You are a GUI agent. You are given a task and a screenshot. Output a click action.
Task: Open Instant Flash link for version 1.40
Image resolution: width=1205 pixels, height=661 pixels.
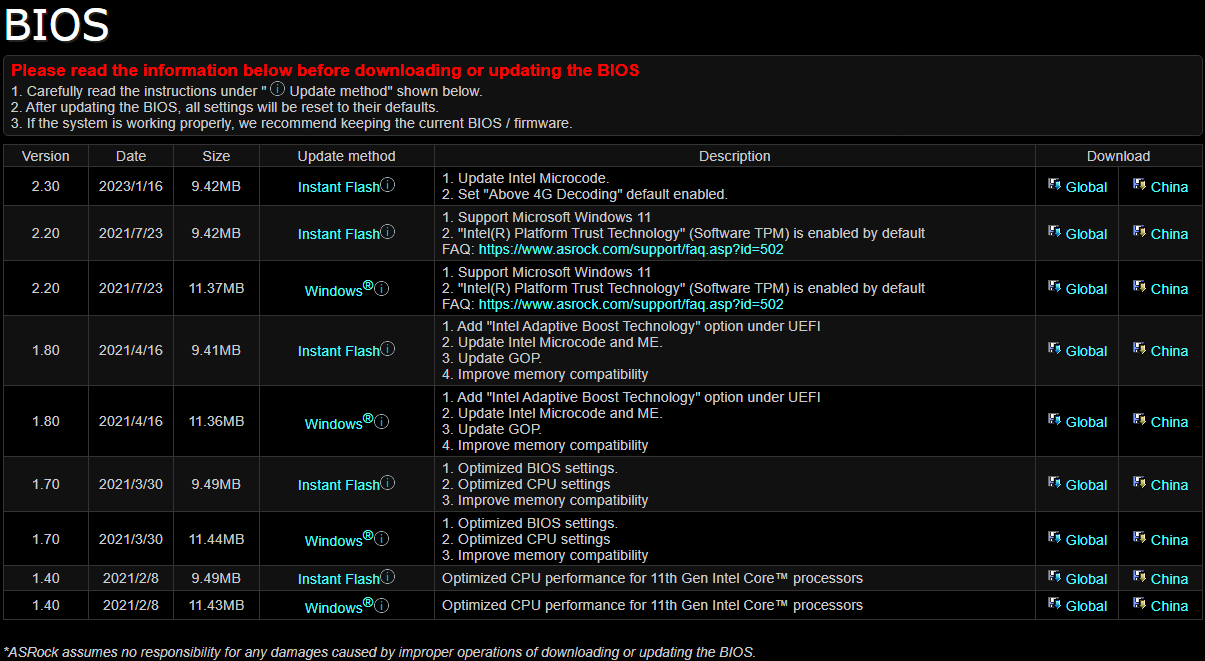tap(339, 579)
